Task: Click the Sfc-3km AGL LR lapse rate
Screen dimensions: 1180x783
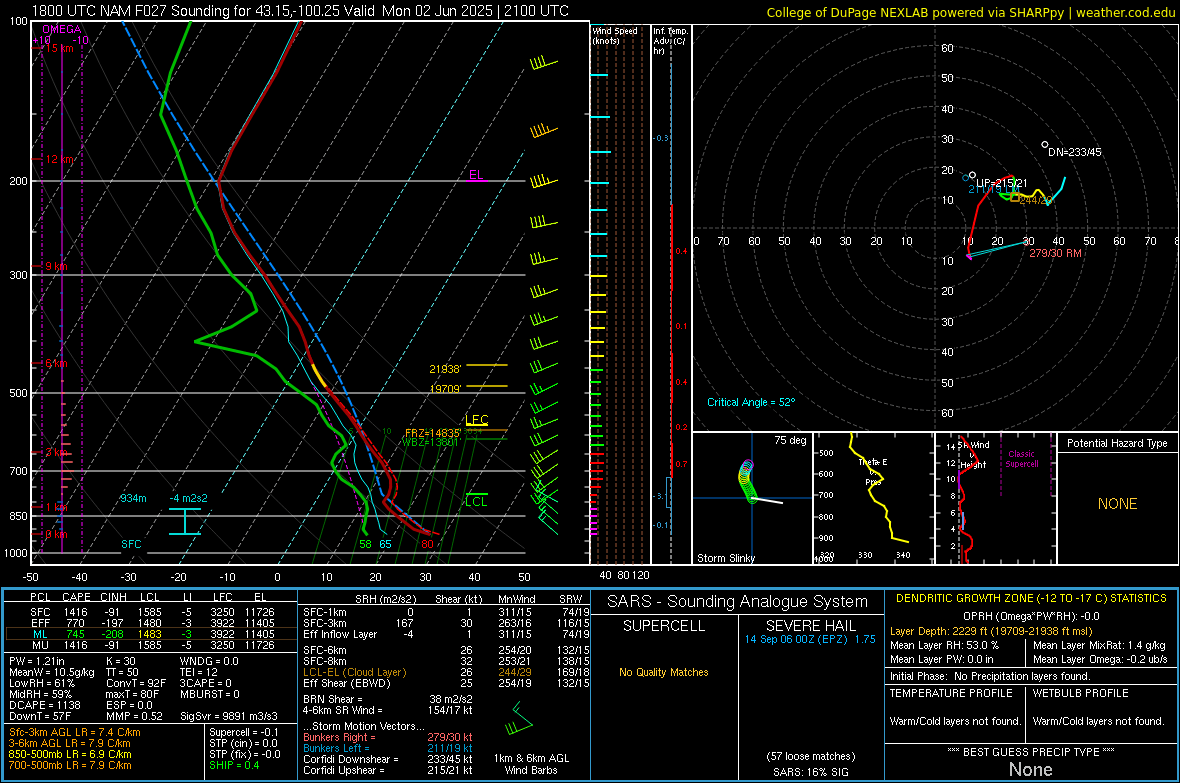Action: 75,732
